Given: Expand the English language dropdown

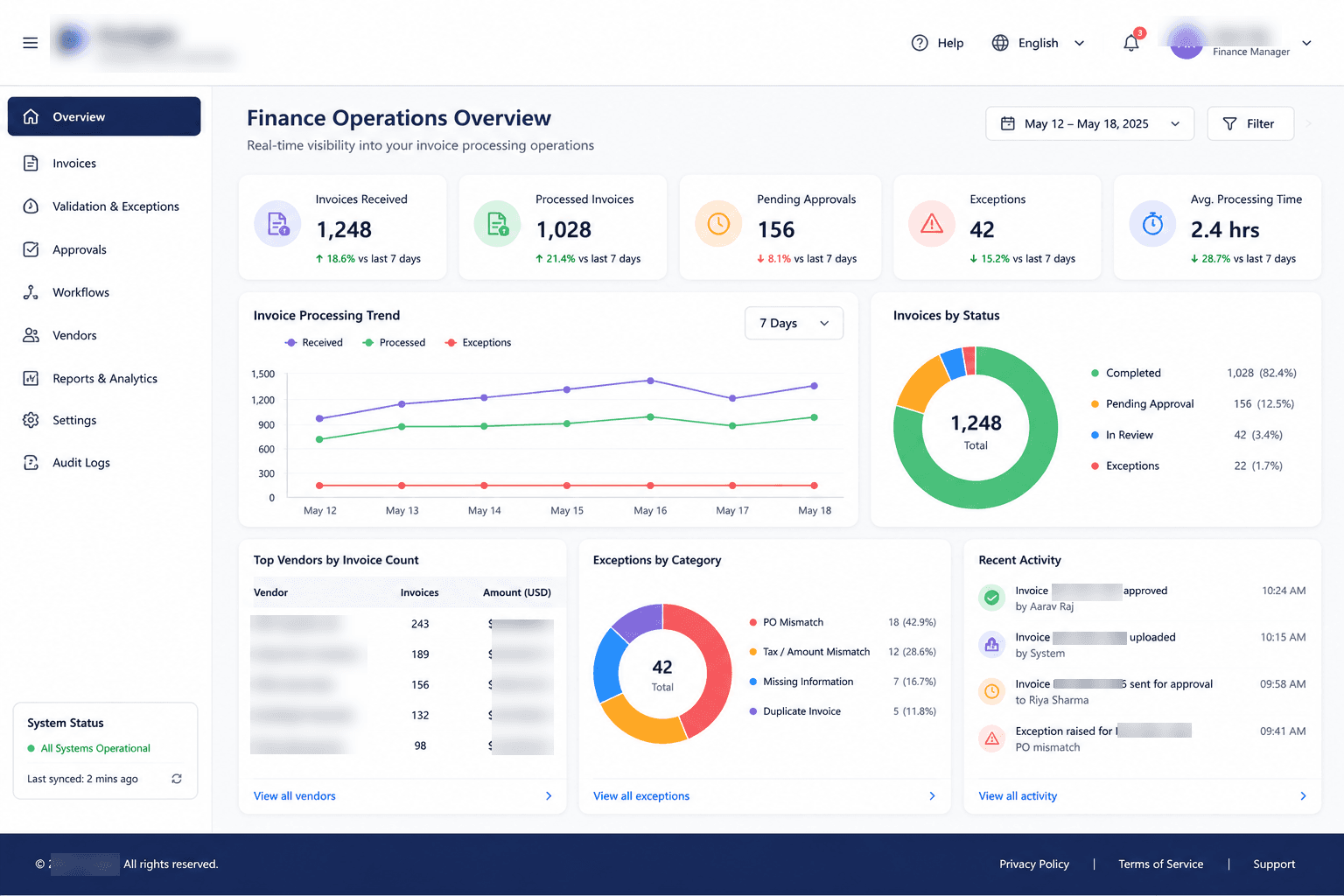Looking at the screenshot, I should [x=1080, y=43].
